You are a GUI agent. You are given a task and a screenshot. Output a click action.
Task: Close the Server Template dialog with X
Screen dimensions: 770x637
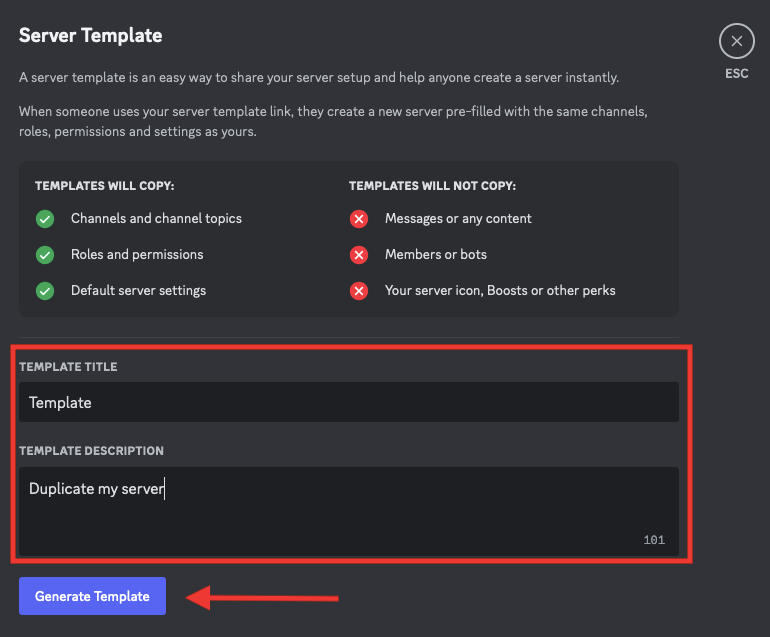point(737,41)
